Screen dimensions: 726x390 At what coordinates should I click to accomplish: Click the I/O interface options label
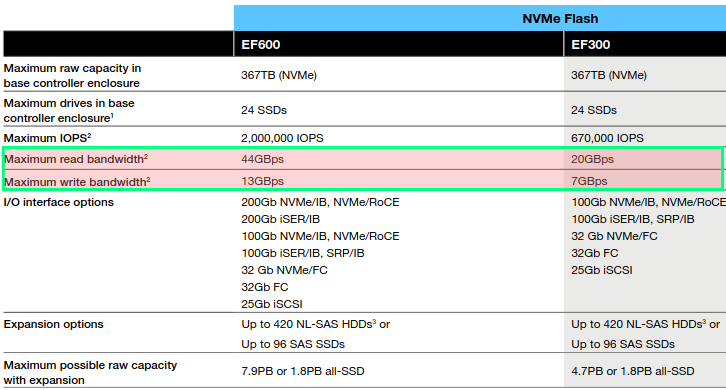58,202
